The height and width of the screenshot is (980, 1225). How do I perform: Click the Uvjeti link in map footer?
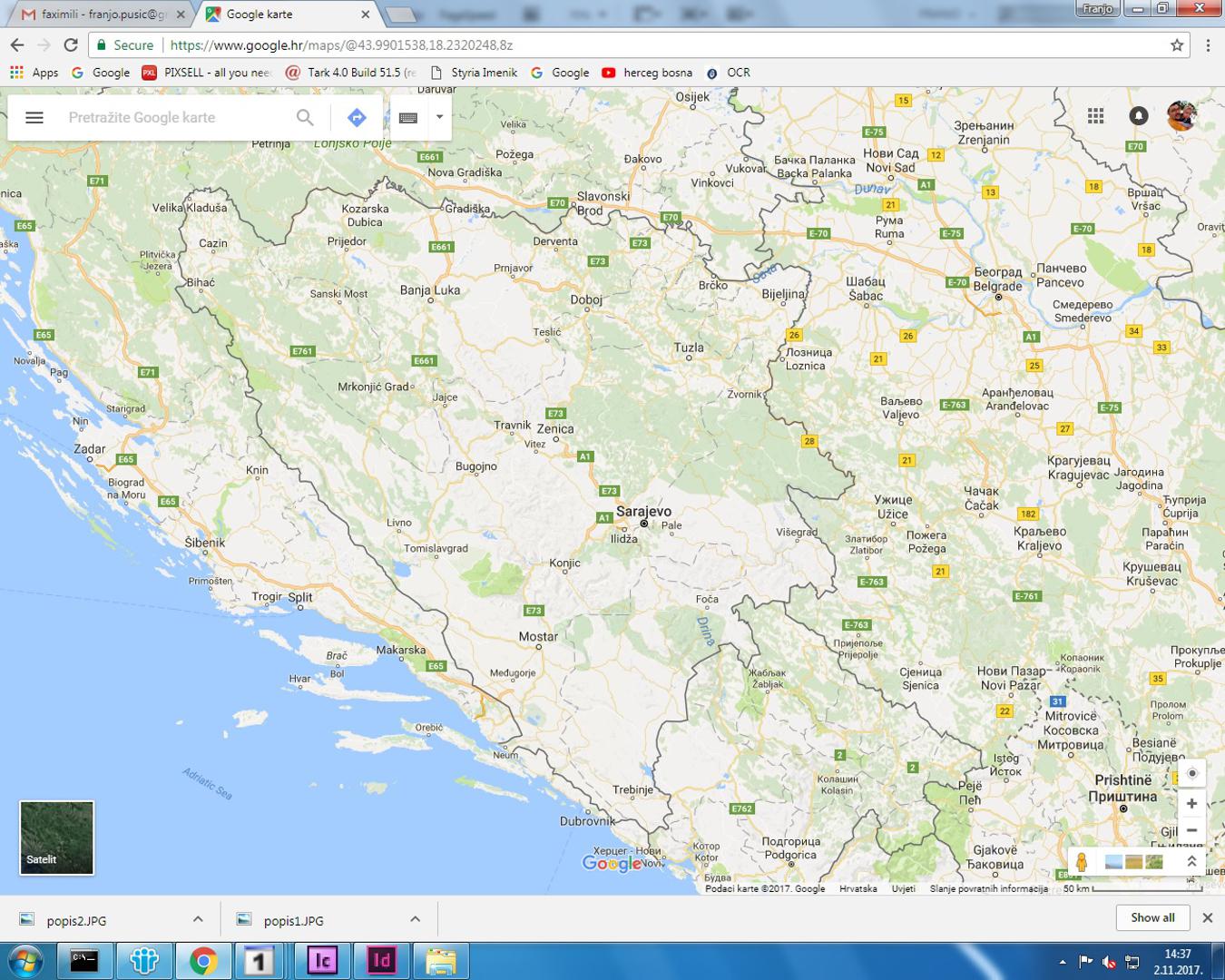tap(903, 889)
